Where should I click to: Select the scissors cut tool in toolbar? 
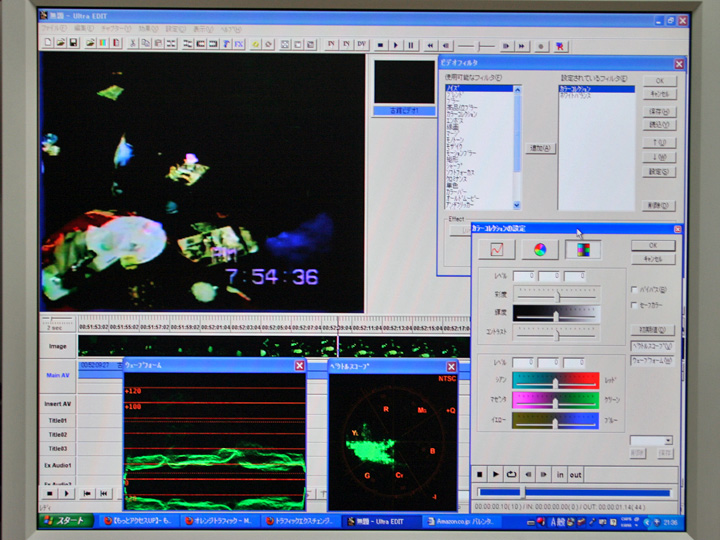[x=133, y=44]
